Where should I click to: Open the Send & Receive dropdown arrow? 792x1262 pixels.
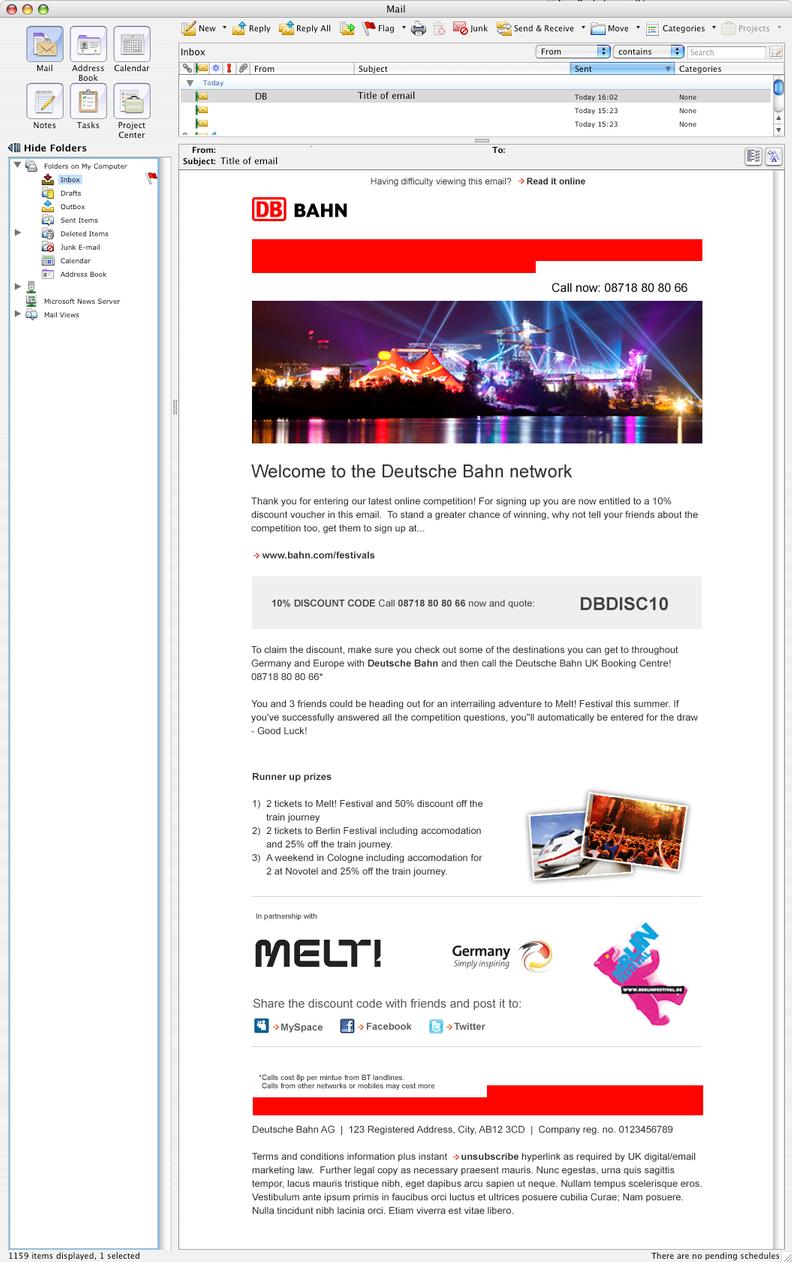582,28
